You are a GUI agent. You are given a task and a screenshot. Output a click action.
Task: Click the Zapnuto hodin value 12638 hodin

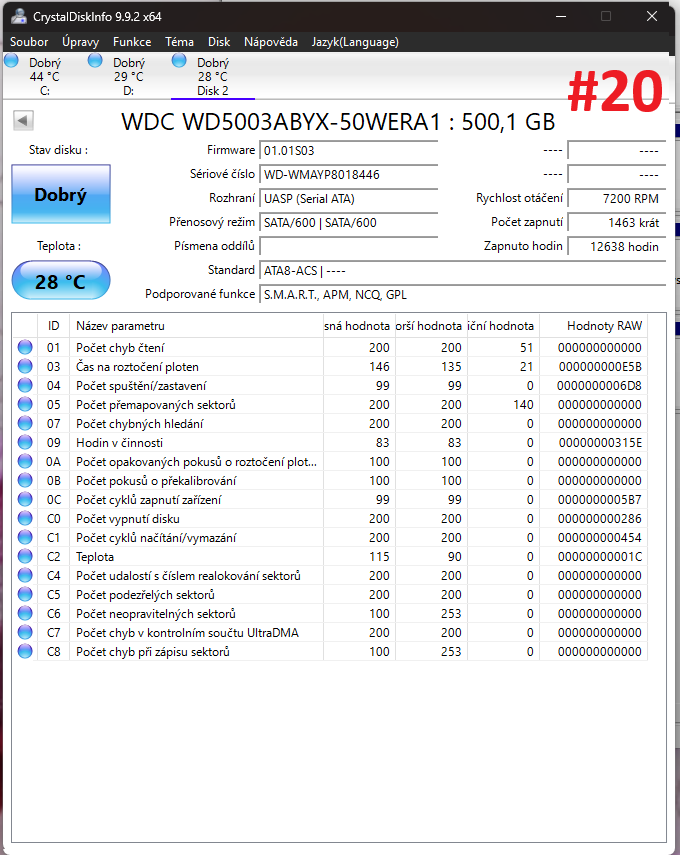click(617, 246)
